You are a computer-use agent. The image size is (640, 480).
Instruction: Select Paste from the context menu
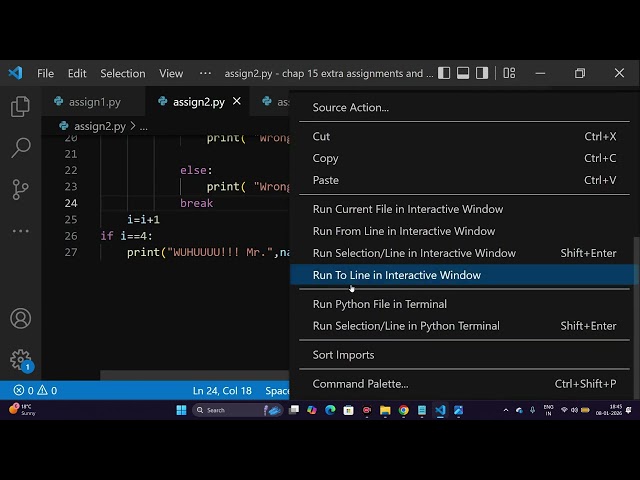[x=464, y=180]
